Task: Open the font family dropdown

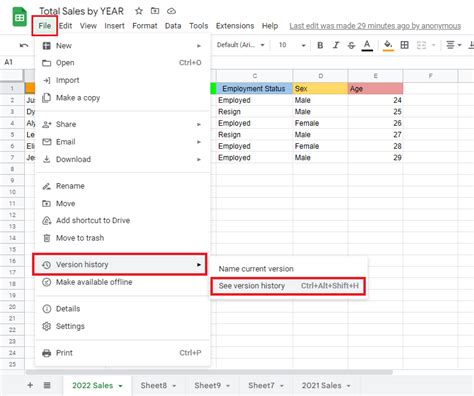Action: coord(240,45)
